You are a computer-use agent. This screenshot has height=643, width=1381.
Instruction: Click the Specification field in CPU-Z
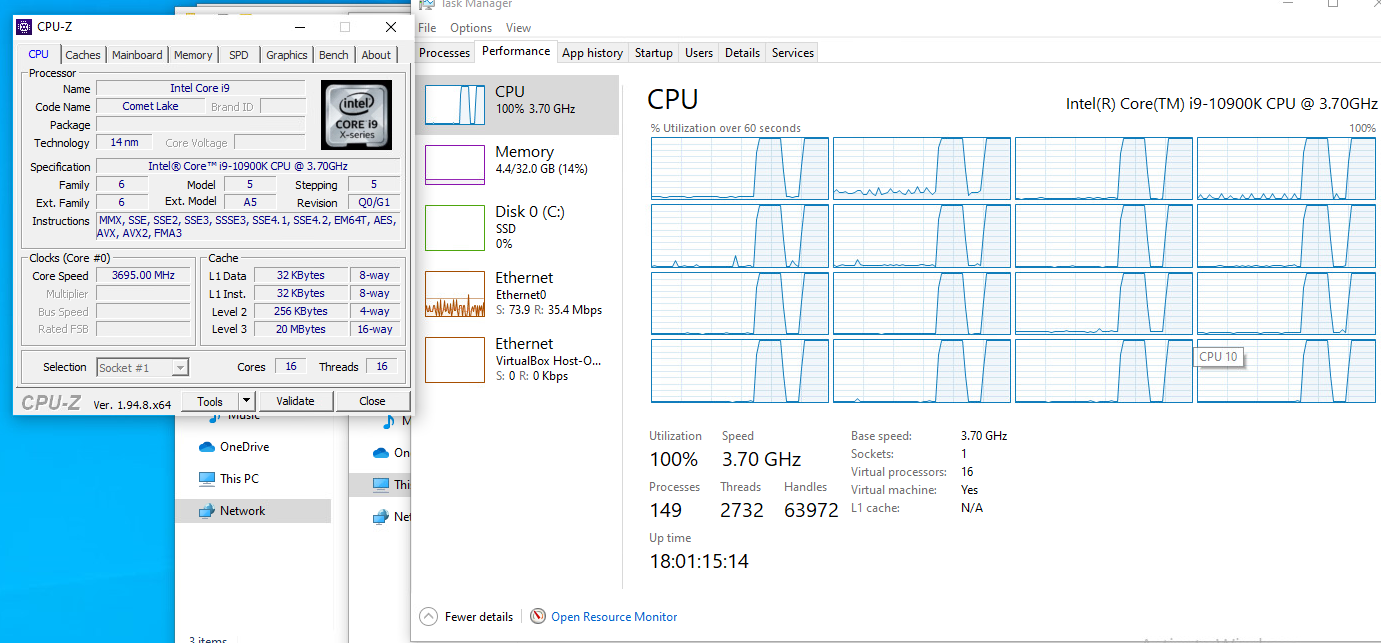pyautogui.click(x=248, y=167)
